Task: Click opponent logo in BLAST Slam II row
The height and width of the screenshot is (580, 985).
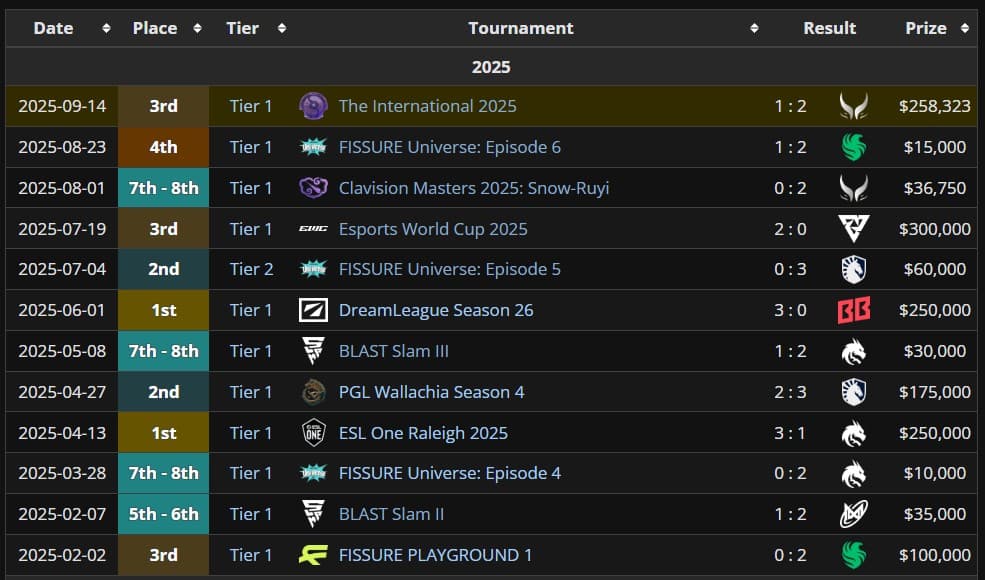Action: pyautogui.click(x=853, y=514)
